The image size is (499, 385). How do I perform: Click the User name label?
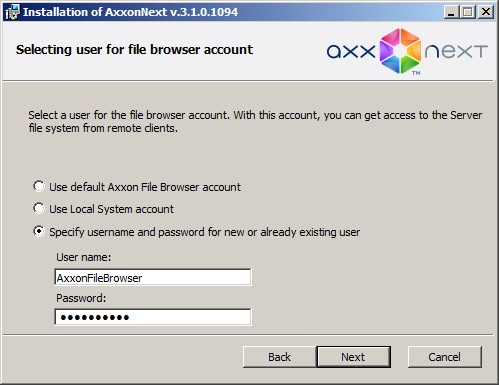pos(83,257)
